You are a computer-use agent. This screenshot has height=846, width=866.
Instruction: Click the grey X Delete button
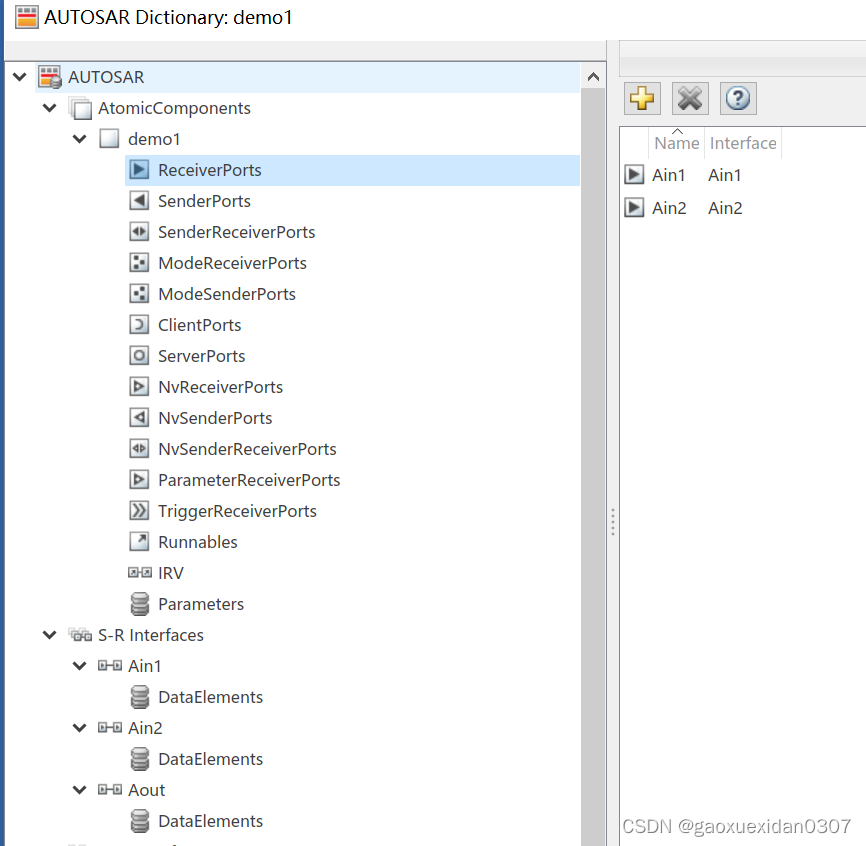(x=690, y=99)
